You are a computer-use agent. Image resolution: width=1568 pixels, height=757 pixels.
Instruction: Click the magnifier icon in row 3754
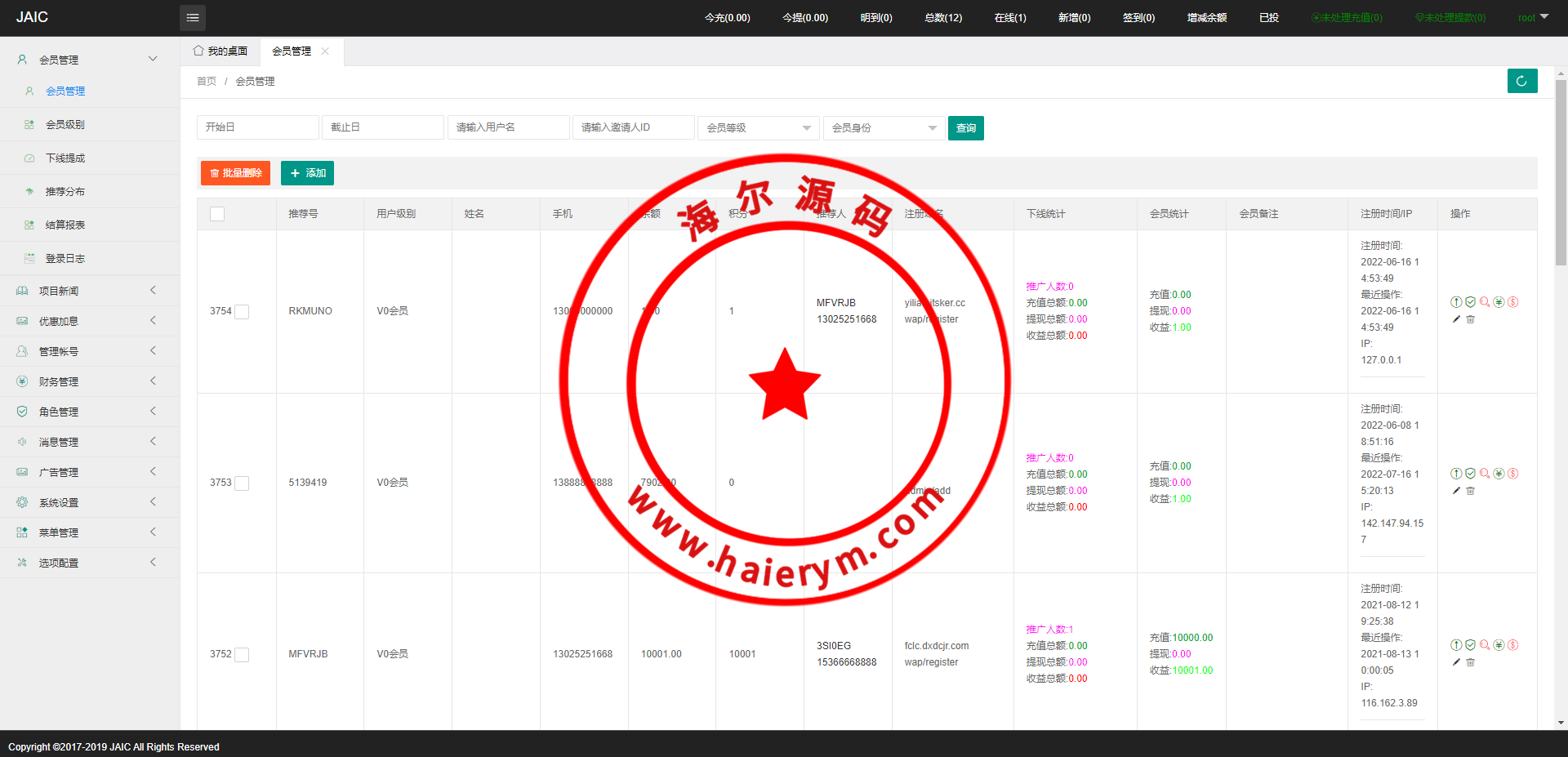[1485, 302]
